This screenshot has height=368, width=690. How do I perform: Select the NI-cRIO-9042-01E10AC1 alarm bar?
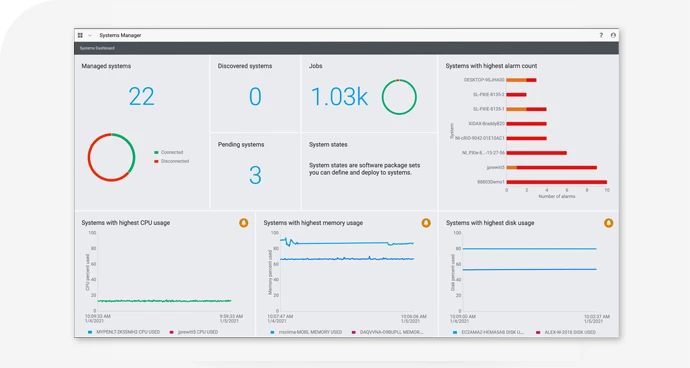coord(526,138)
